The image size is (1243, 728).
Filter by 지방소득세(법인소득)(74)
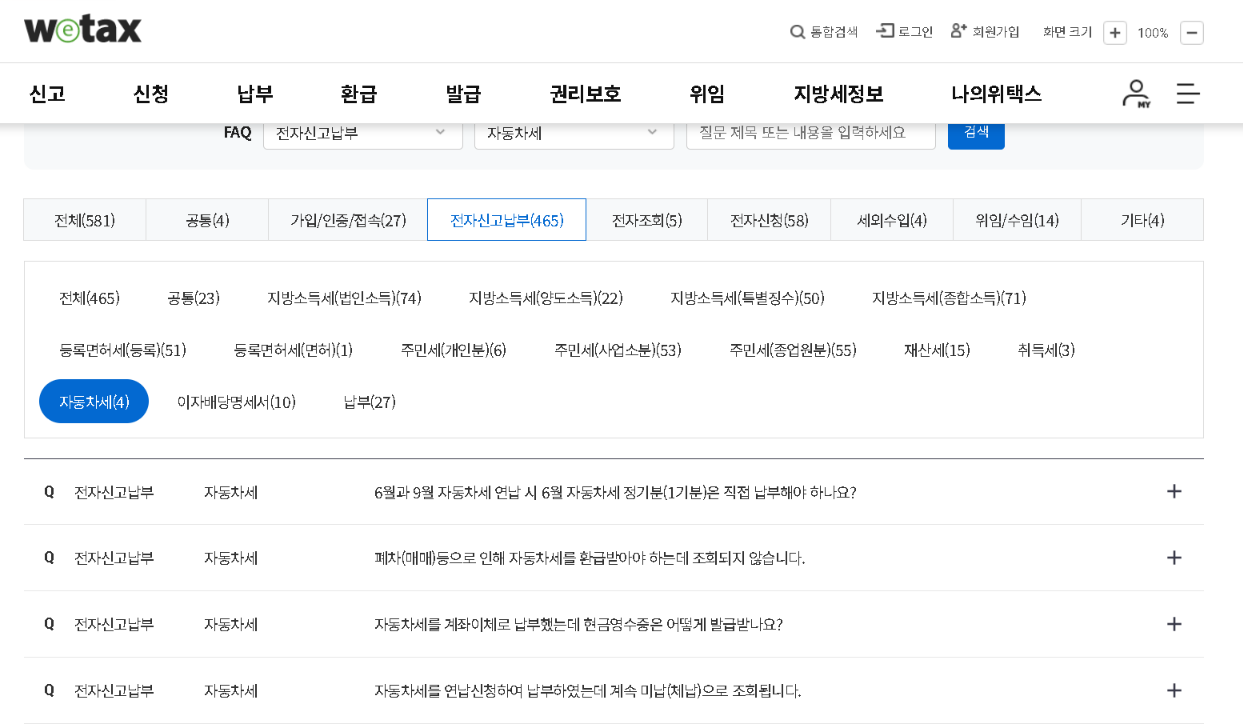(344, 298)
